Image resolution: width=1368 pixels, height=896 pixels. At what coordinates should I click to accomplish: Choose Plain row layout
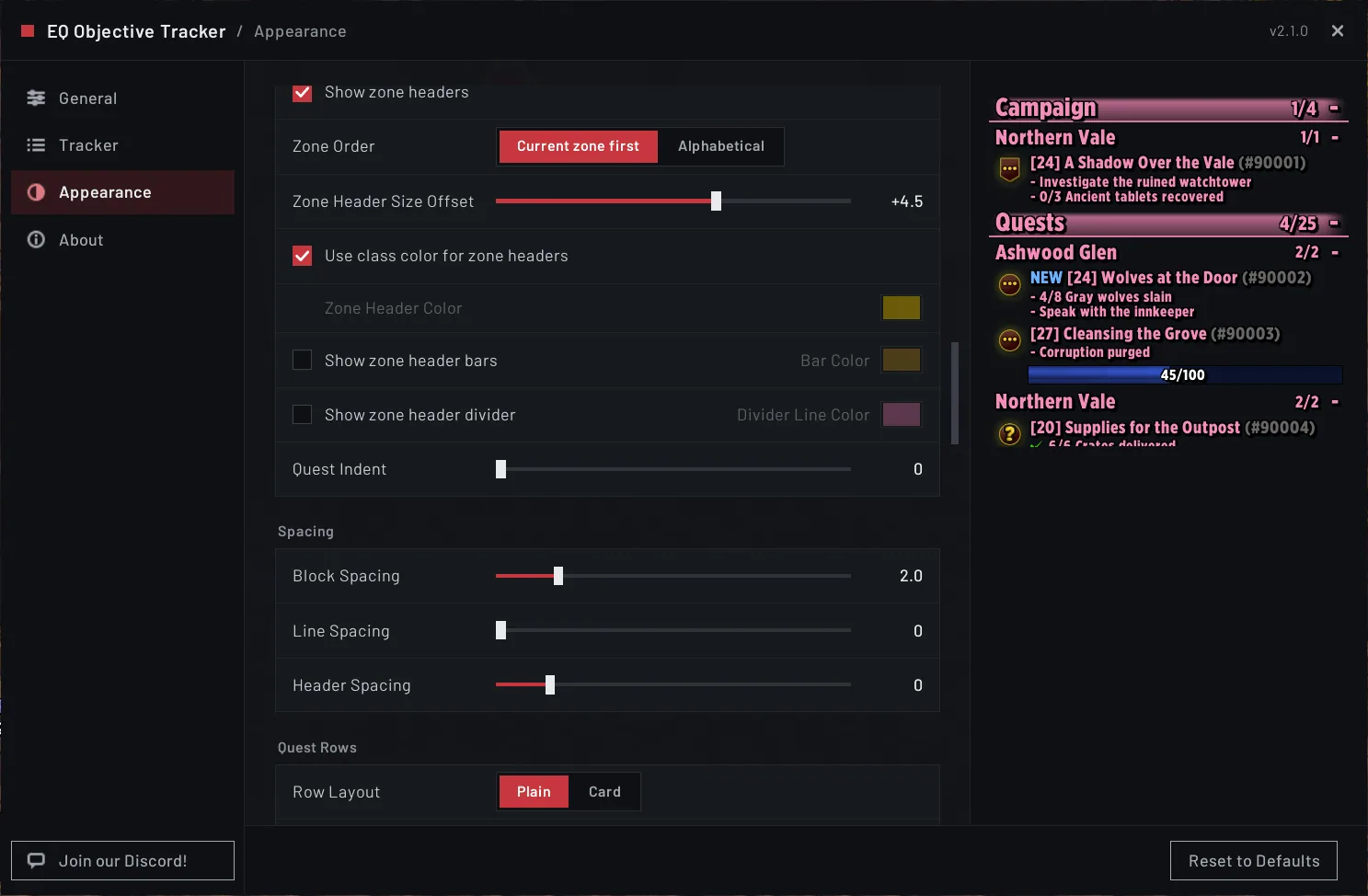pyautogui.click(x=534, y=791)
